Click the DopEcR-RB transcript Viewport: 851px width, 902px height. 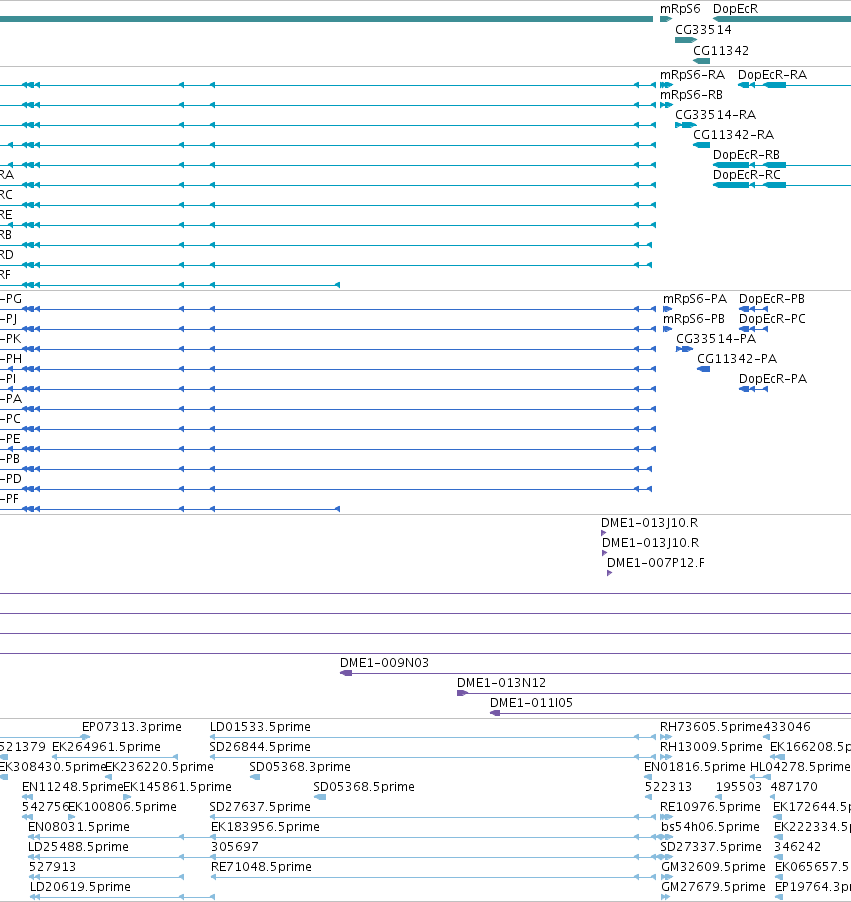tap(782, 165)
